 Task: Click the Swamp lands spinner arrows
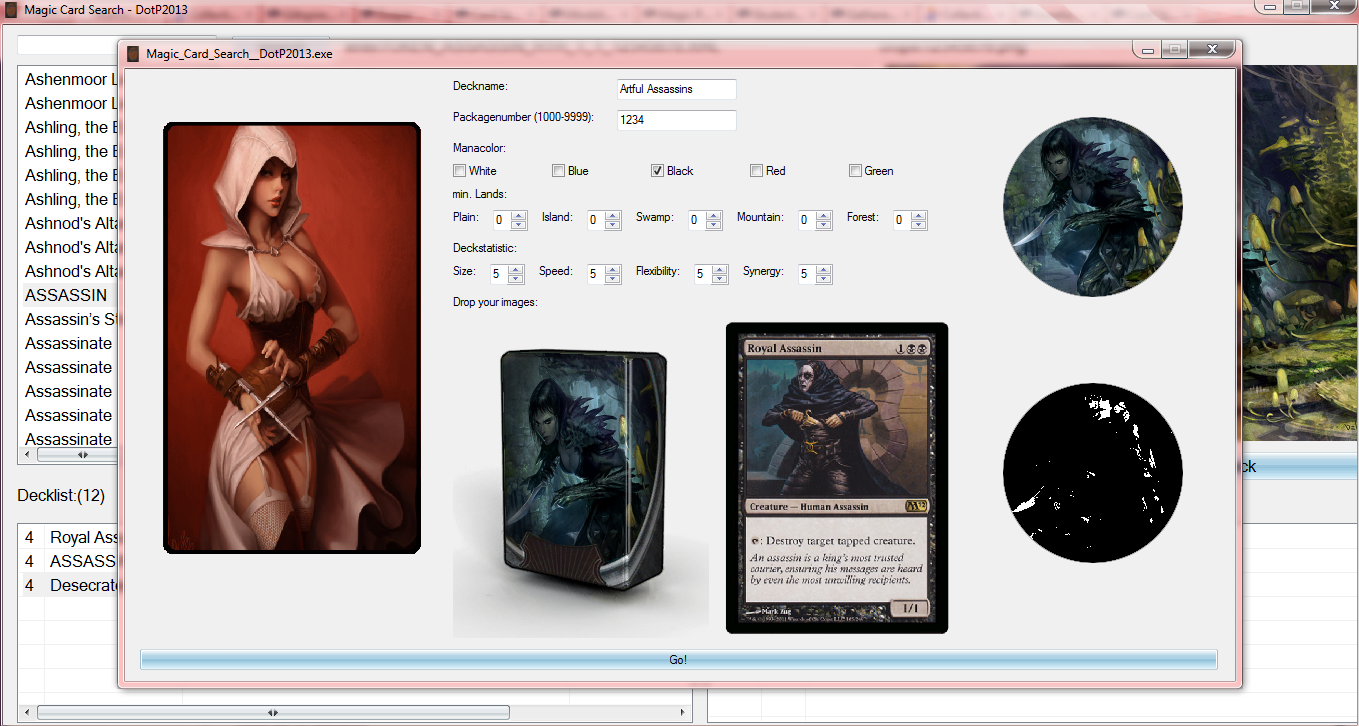tap(714, 220)
